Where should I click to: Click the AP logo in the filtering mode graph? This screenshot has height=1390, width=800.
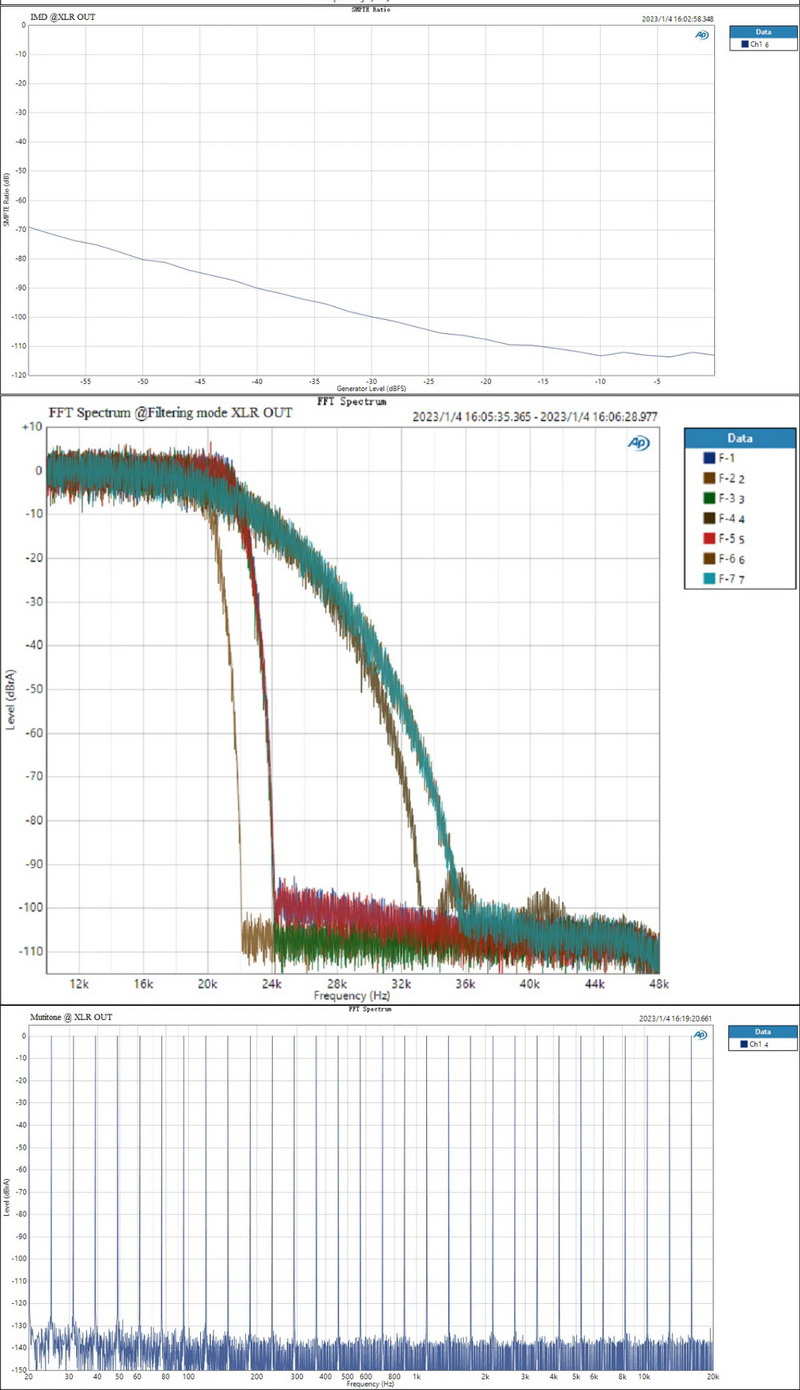point(639,442)
